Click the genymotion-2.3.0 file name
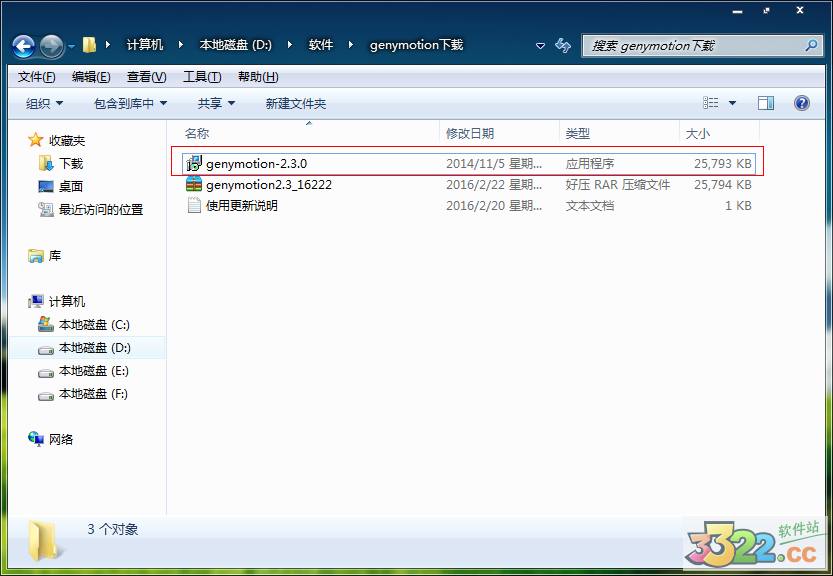Viewport: 833px width, 576px height. (257, 164)
